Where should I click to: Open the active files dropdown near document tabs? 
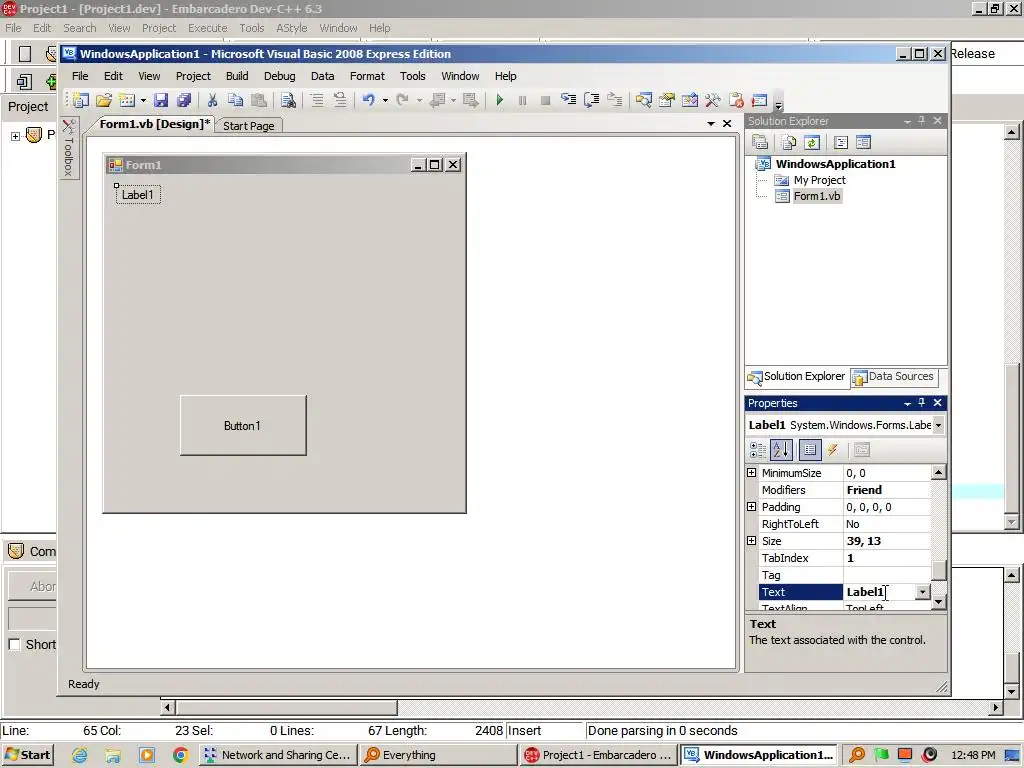[711, 123]
